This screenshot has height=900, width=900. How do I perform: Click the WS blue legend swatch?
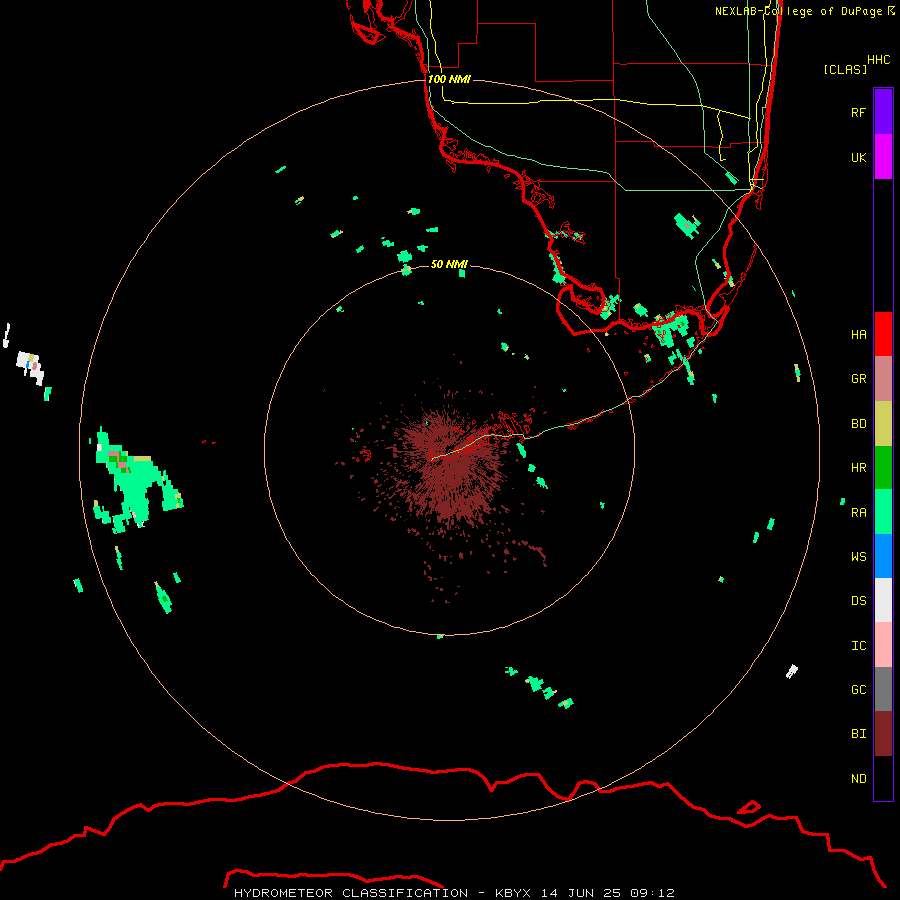[x=883, y=556]
